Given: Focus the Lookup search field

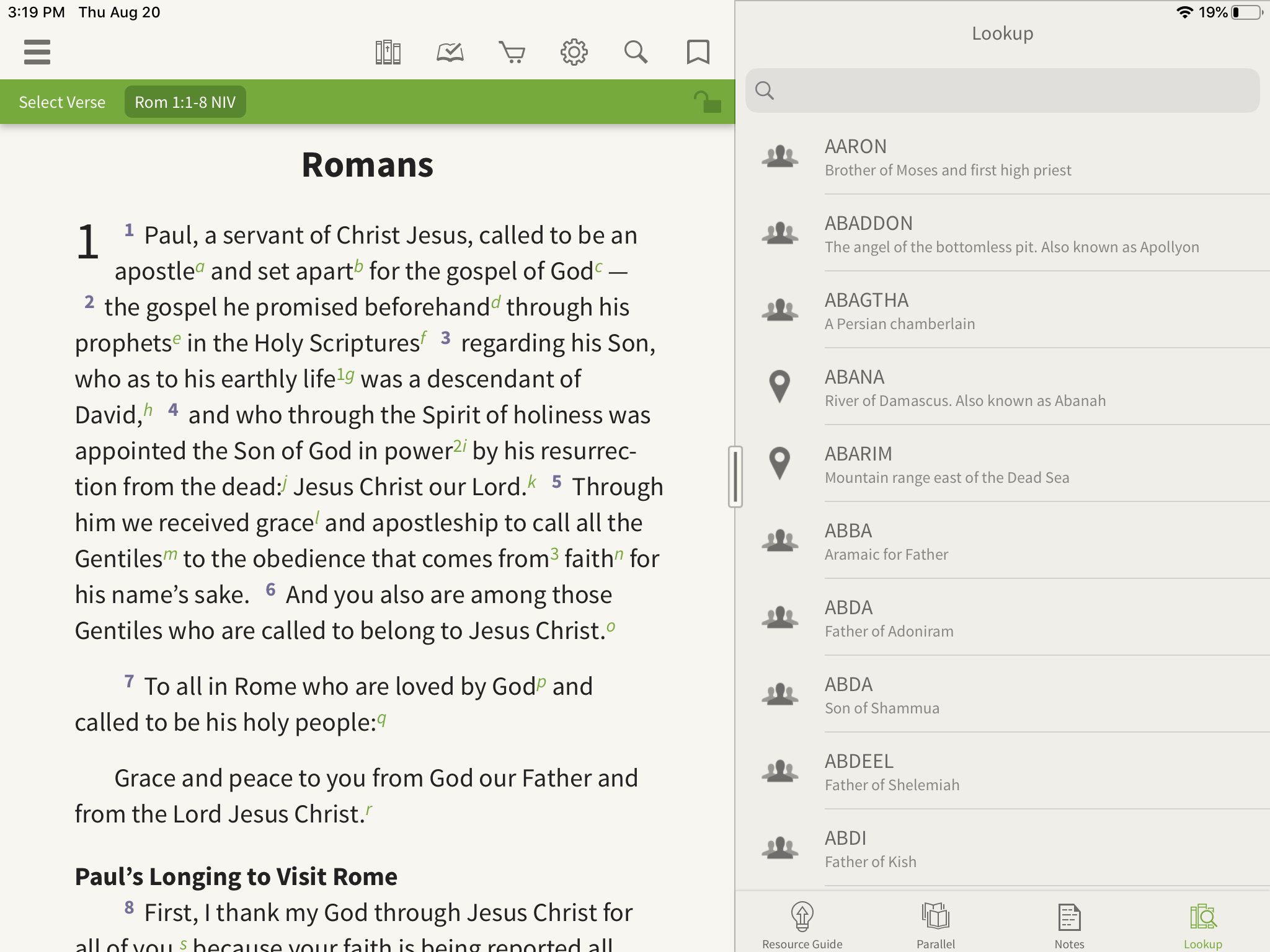Looking at the screenshot, I should click(1003, 90).
